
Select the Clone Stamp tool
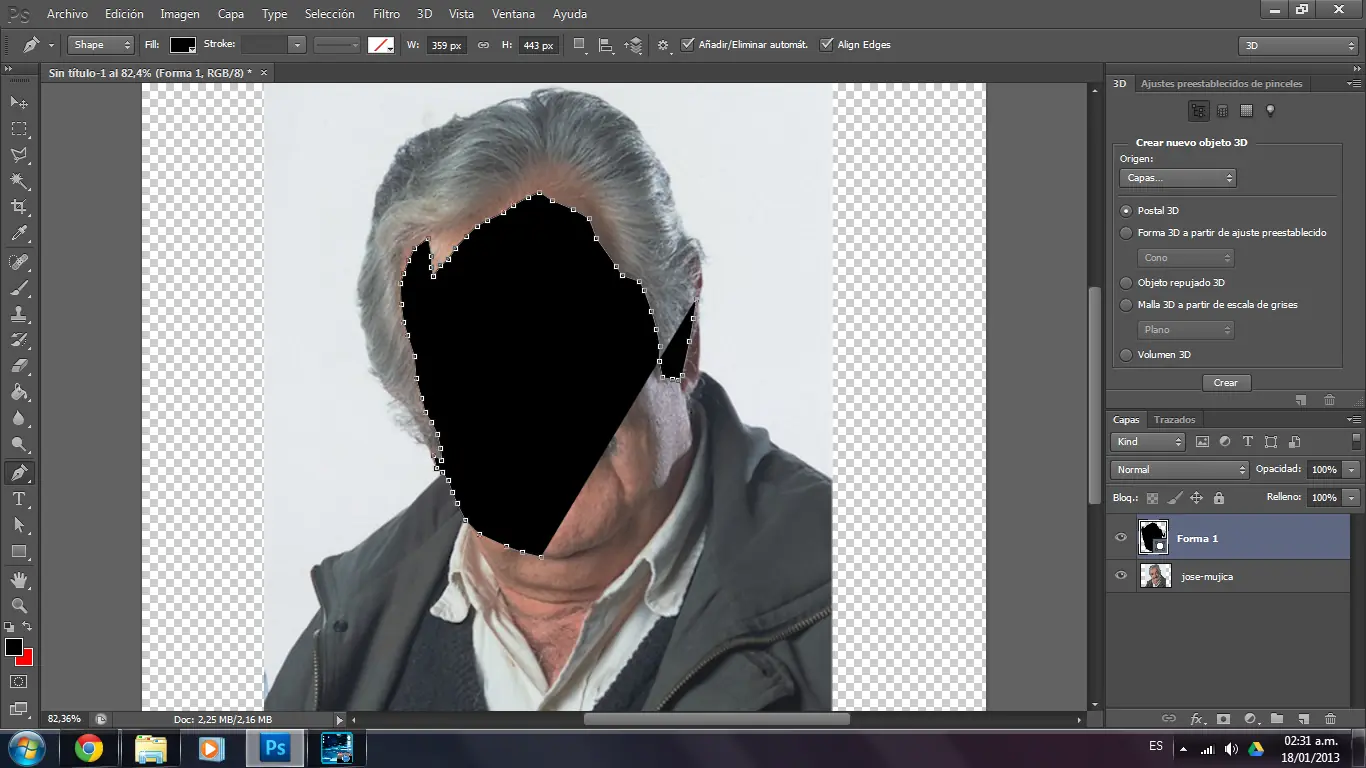[19, 314]
